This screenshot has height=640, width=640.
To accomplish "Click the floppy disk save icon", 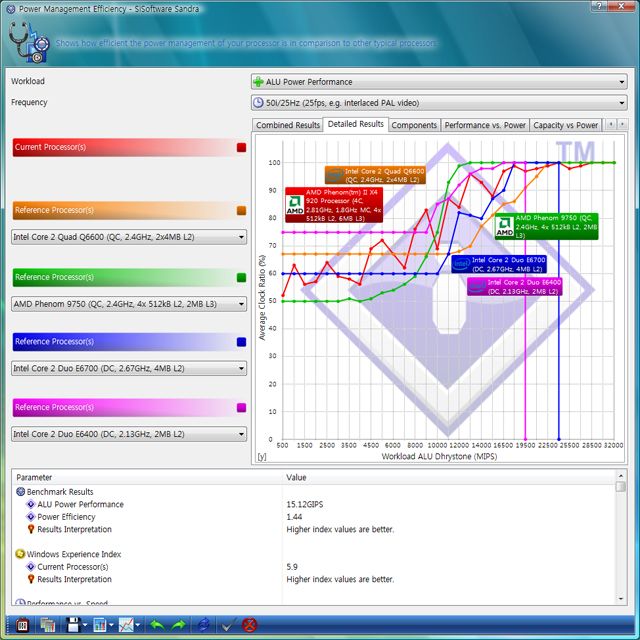I will [x=73, y=625].
